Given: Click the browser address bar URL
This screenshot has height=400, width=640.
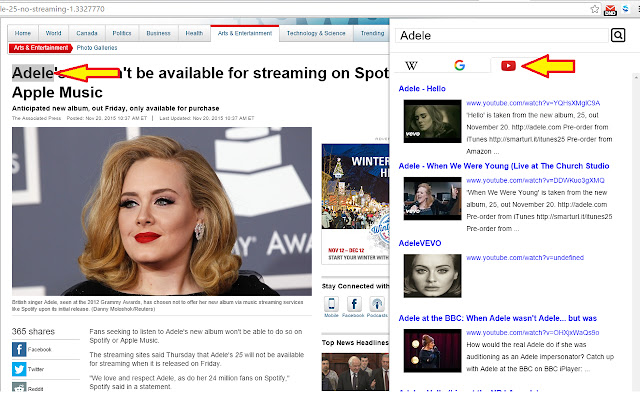Looking at the screenshot, I should [x=52, y=9].
